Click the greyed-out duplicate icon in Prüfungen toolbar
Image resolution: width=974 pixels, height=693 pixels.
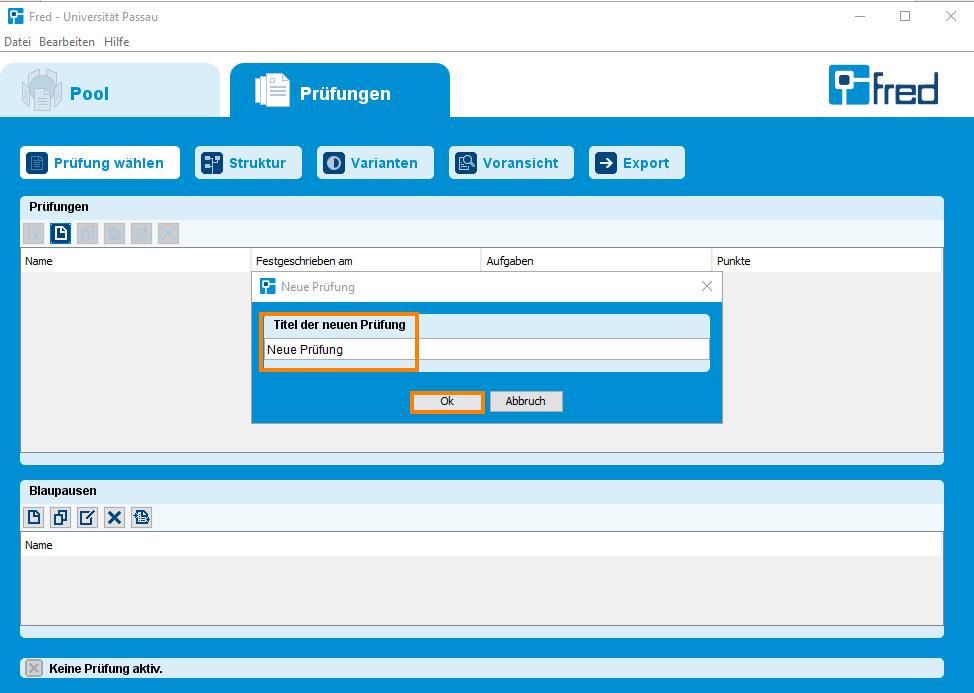[x=87, y=233]
